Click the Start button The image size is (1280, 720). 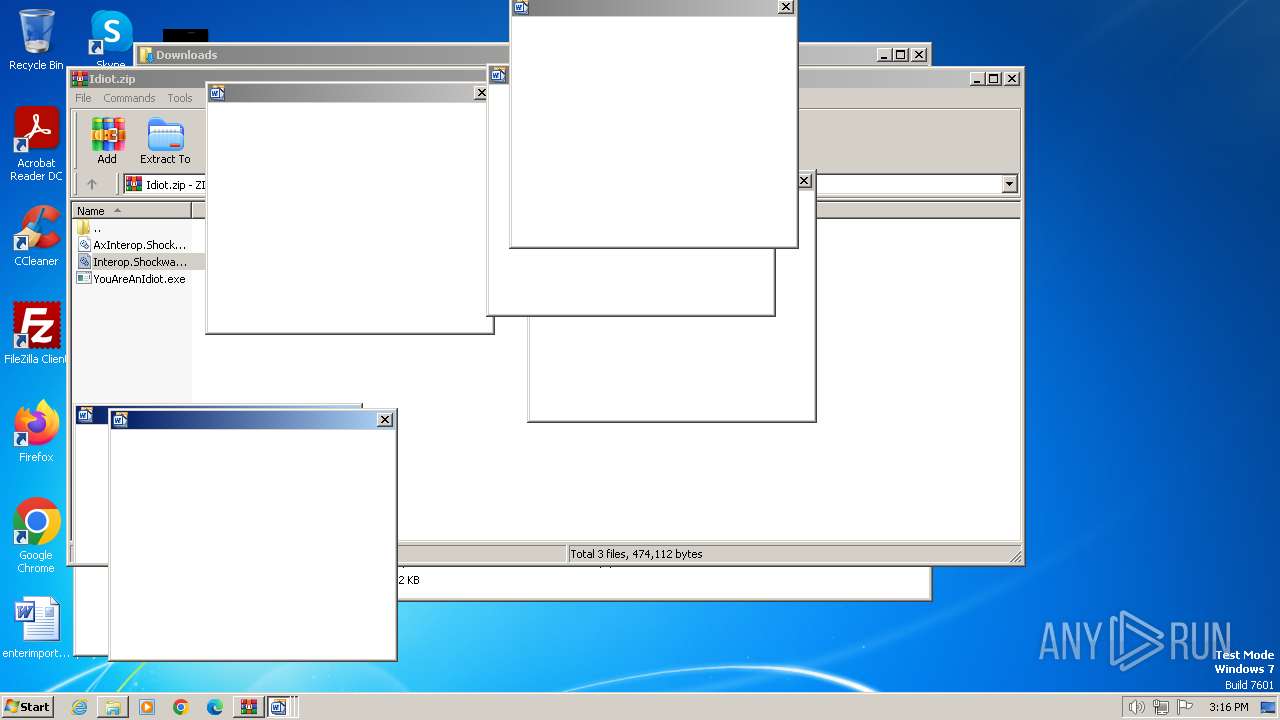click(x=28, y=707)
